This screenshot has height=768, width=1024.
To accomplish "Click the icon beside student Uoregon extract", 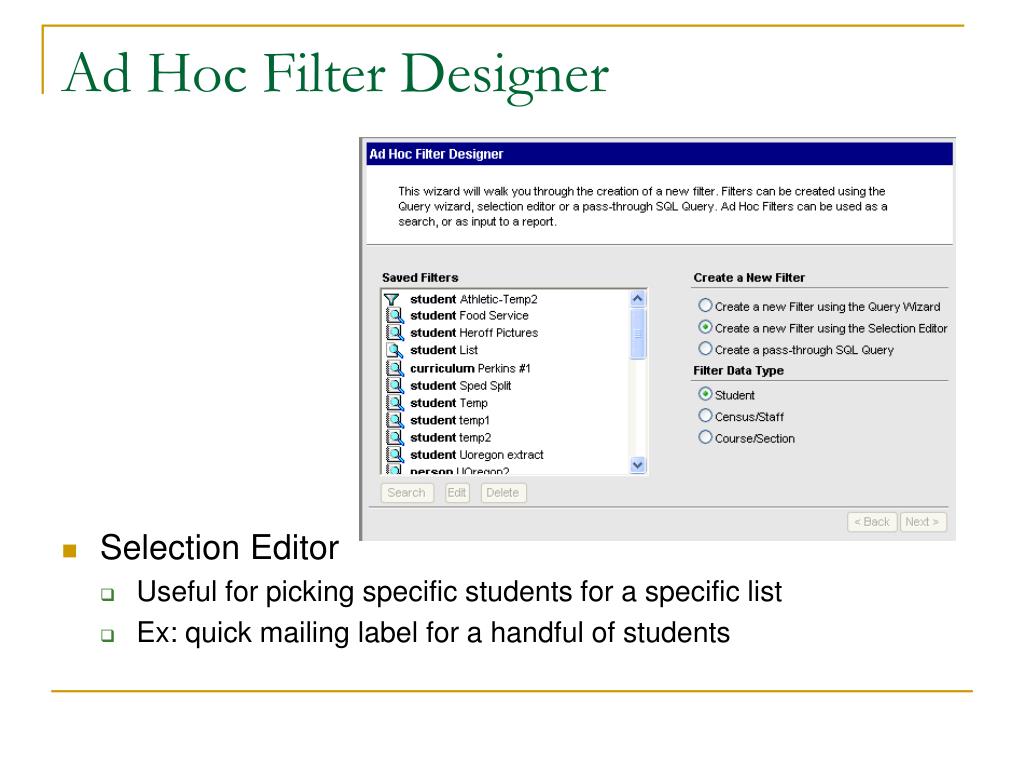I will tap(394, 455).
